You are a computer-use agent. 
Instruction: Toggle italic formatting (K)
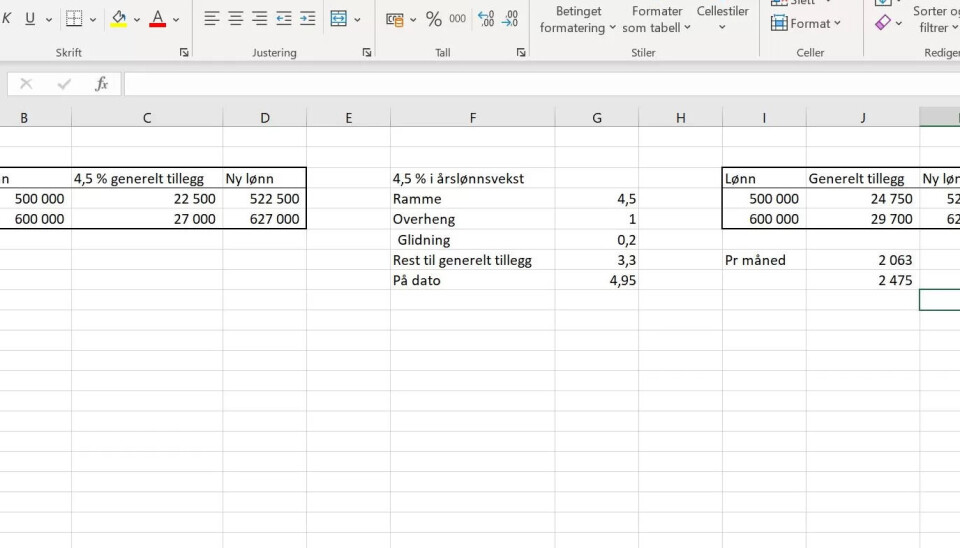[x=5, y=19]
